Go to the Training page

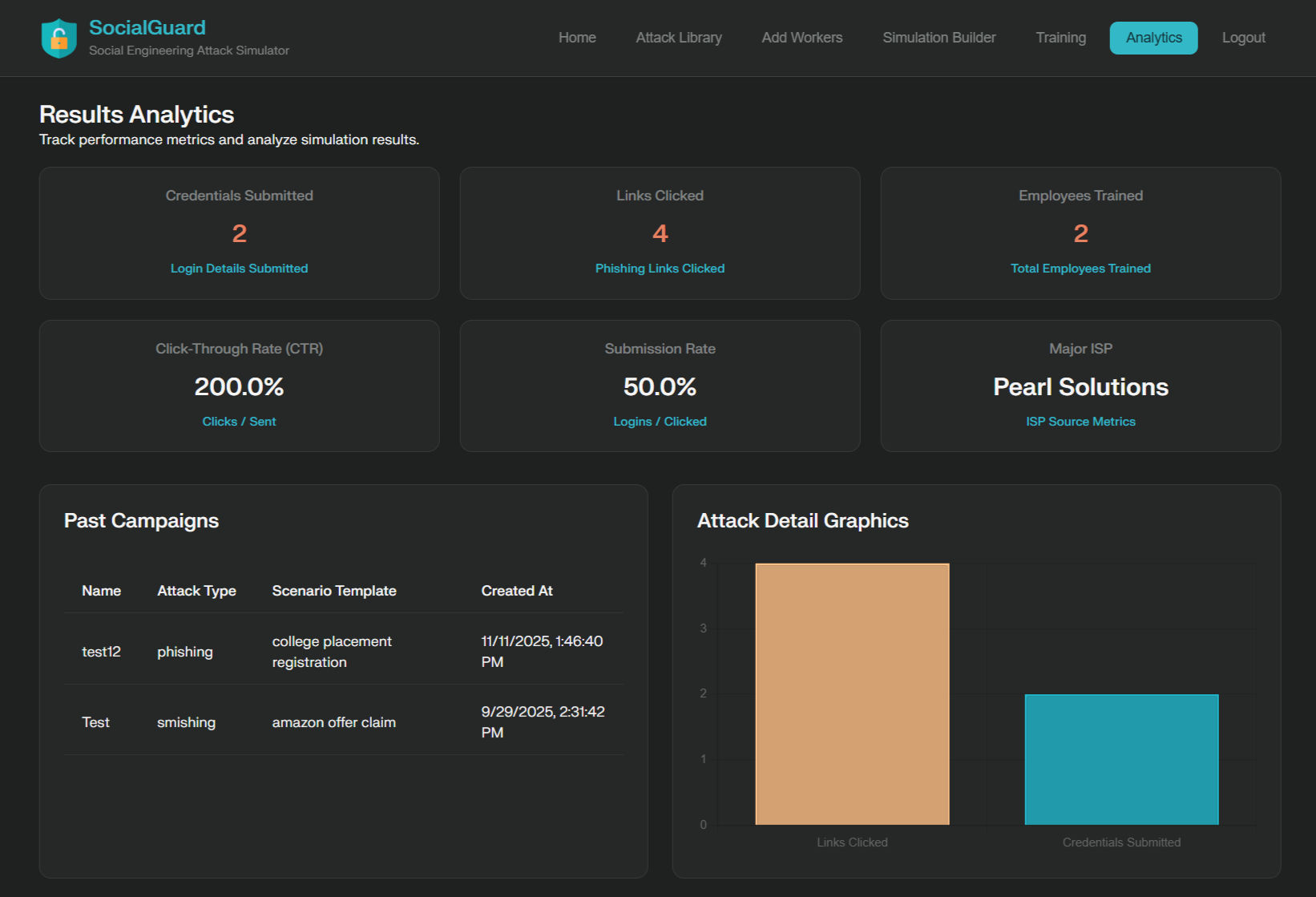coord(1060,37)
